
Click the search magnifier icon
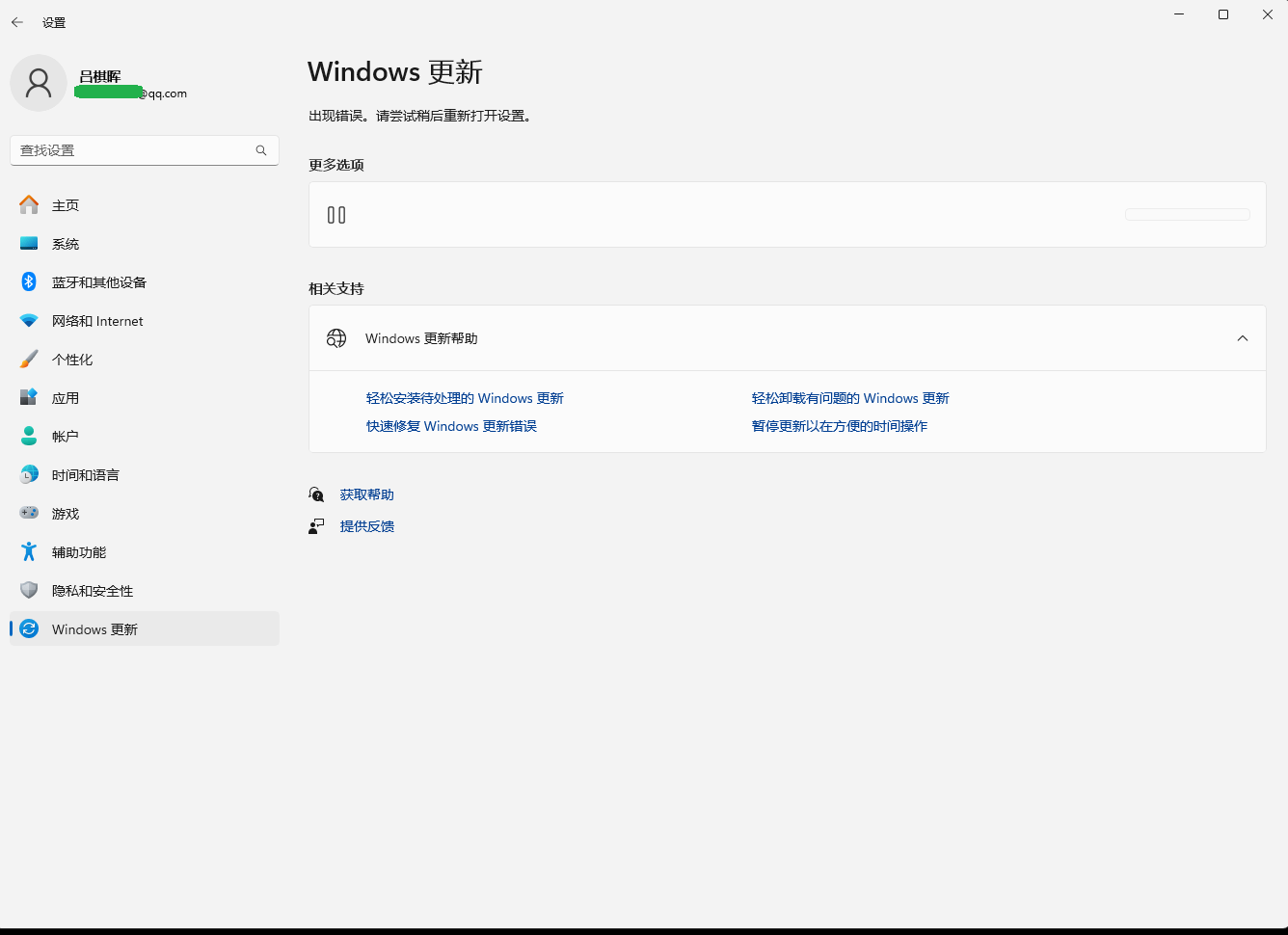click(261, 150)
